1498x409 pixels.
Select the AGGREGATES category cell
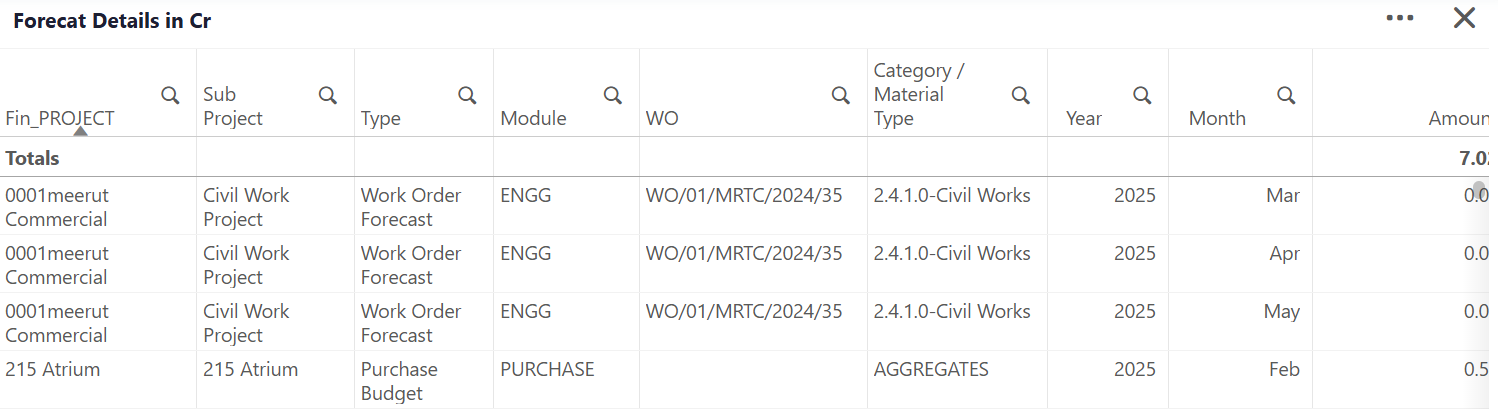coord(931,369)
